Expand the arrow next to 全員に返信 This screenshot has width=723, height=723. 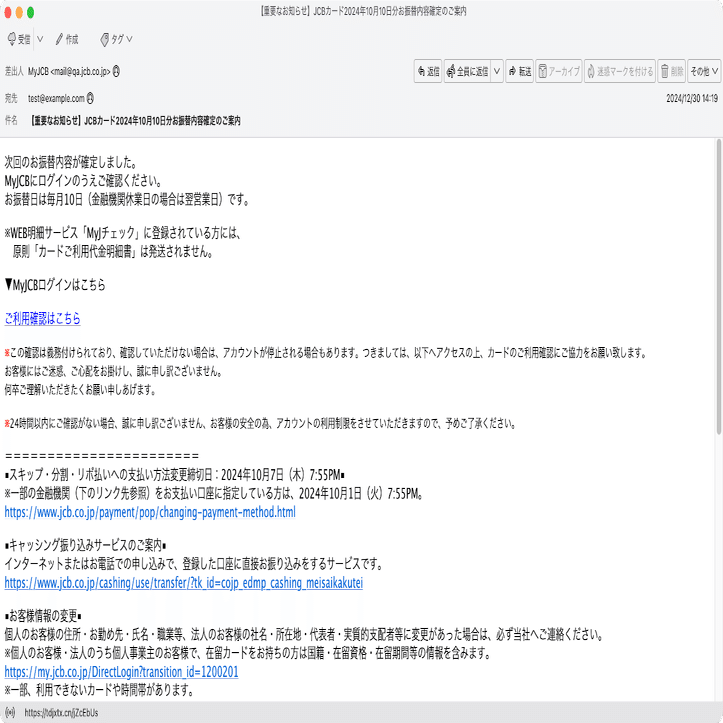click(x=497, y=71)
